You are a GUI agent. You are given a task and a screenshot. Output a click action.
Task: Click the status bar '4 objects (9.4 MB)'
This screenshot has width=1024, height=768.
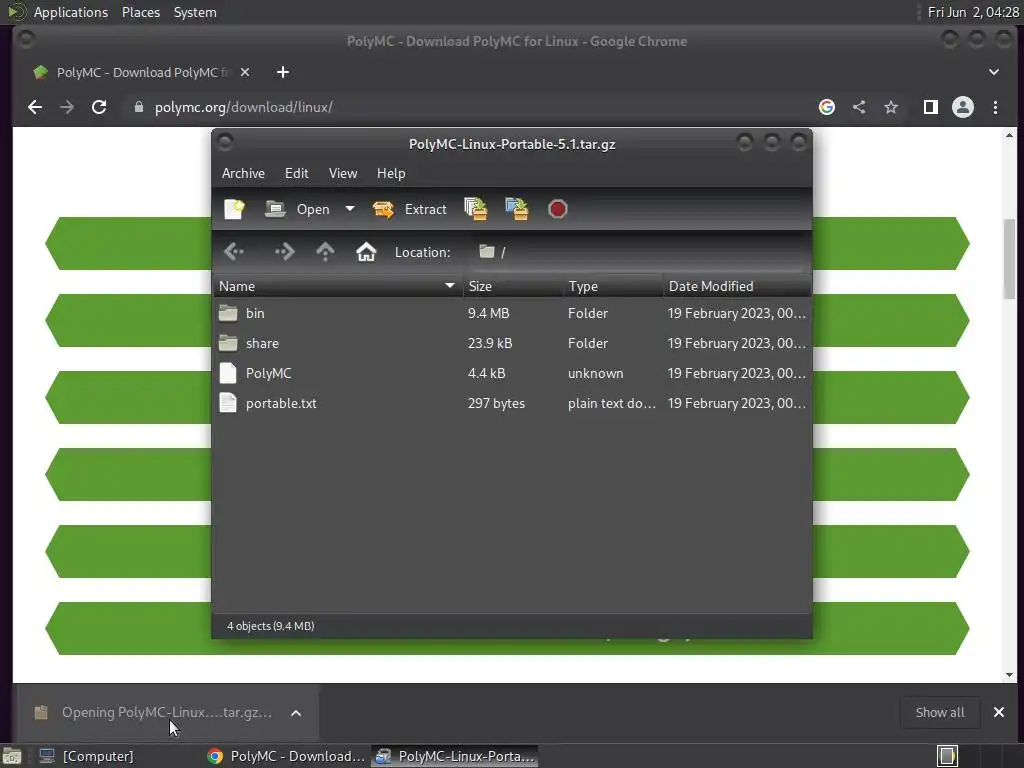click(270, 626)
